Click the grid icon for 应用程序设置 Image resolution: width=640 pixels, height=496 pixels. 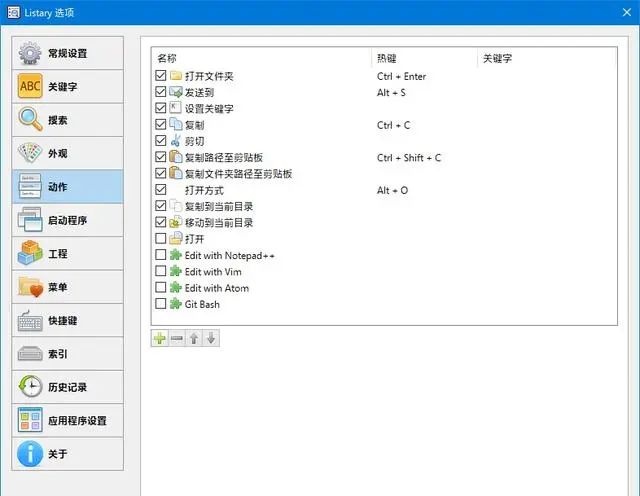[30, 420]
